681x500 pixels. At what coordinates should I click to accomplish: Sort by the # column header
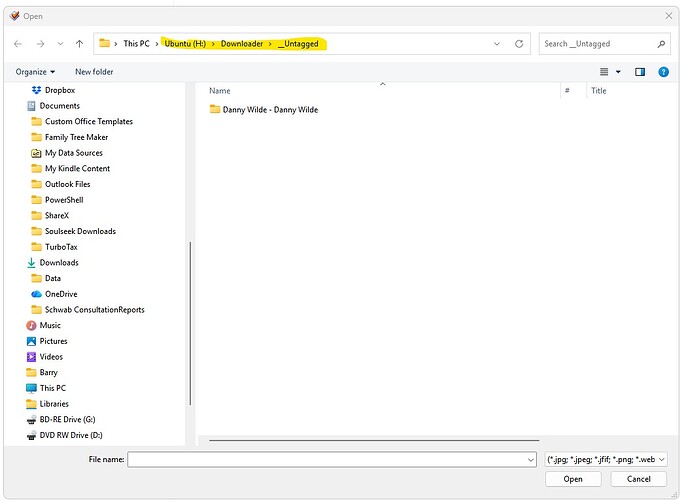pyautogui.click(x=567, y=91)
